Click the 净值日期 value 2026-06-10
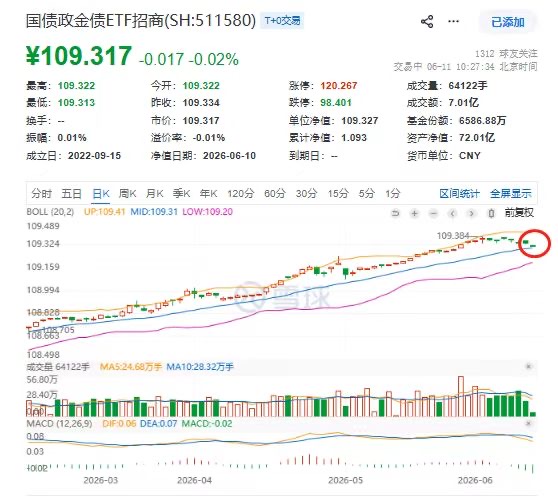 pyautogui.click(x=229, y=155)
